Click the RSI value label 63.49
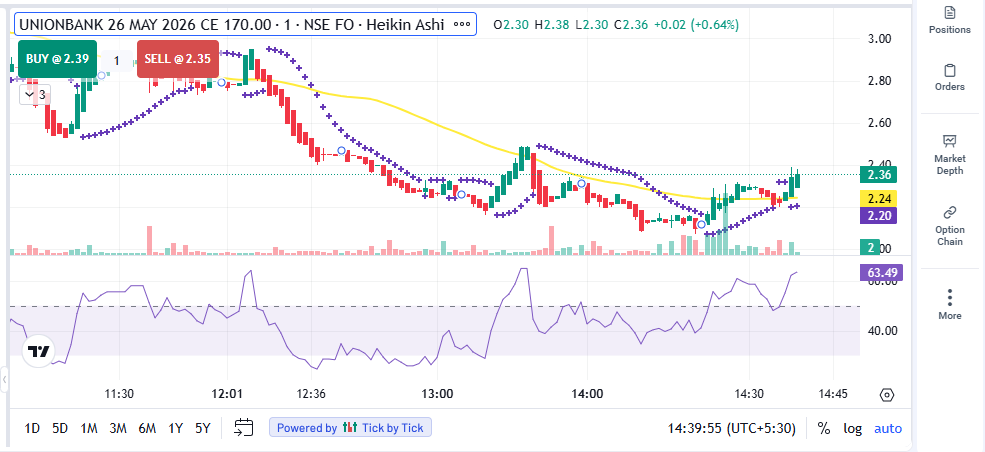Screen dimensions: 985x452 point(881,272)
